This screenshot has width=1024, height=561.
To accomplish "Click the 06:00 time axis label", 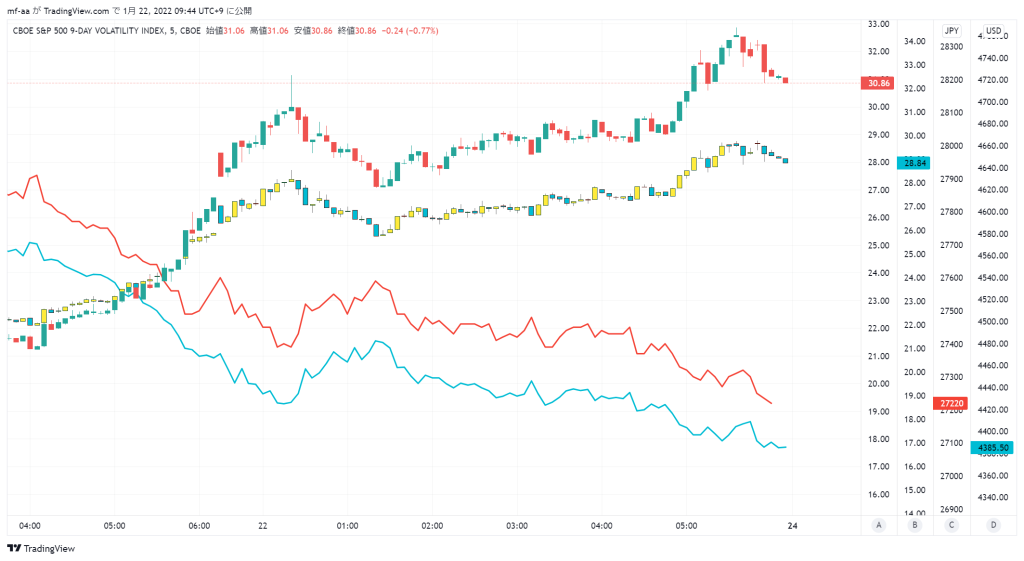I will [199, 526].
